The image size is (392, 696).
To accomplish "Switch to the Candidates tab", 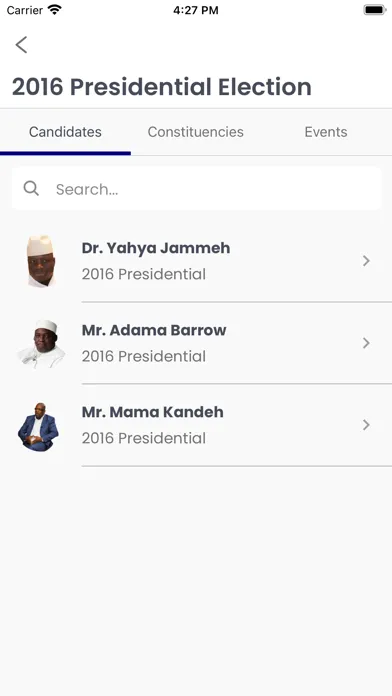I will click(65, 132).
